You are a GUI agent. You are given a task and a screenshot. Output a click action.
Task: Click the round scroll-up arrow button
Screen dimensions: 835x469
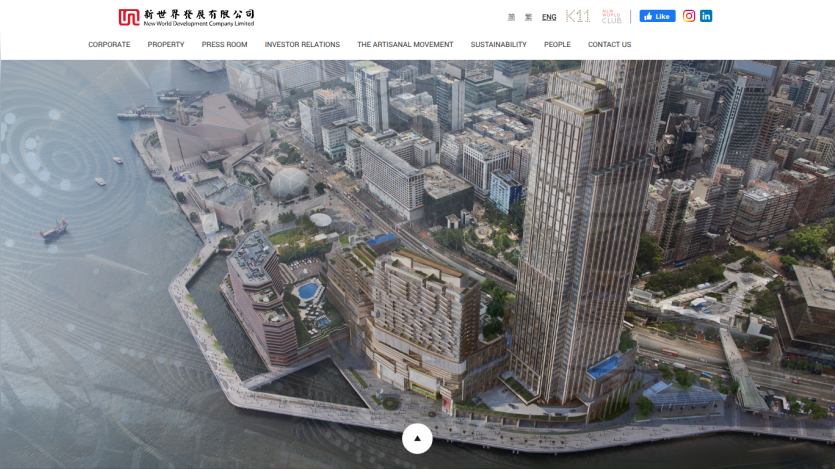417,439
